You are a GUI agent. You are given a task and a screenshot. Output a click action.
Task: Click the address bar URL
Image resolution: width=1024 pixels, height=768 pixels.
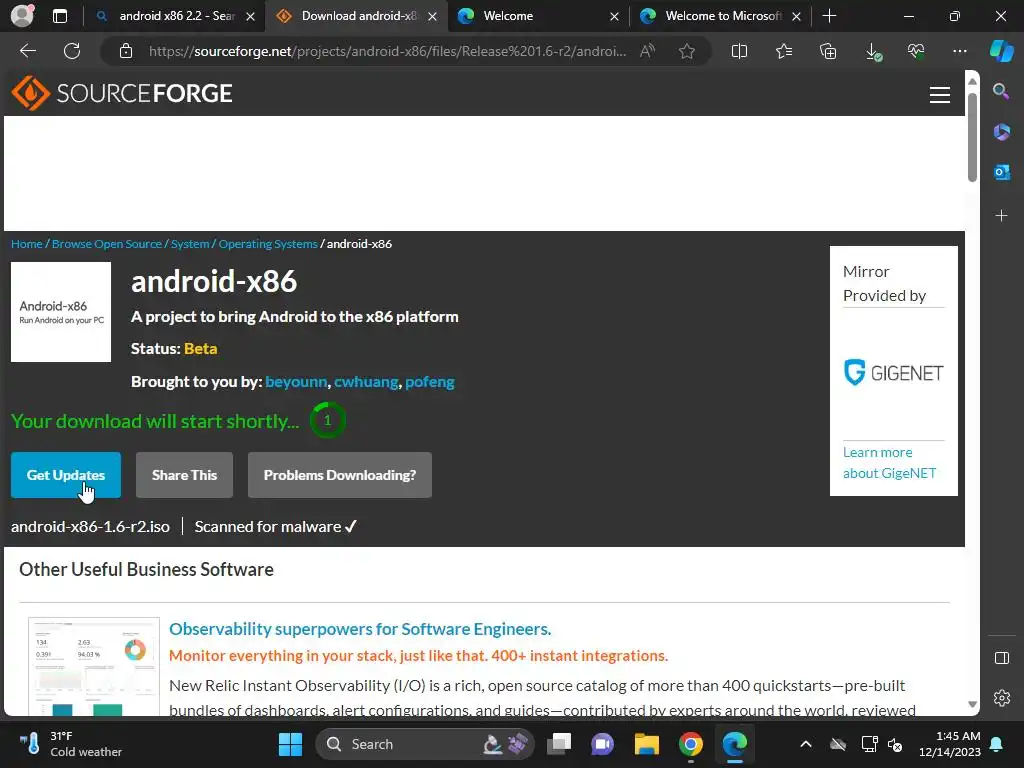pyautogui.click(x=387, y=51)
